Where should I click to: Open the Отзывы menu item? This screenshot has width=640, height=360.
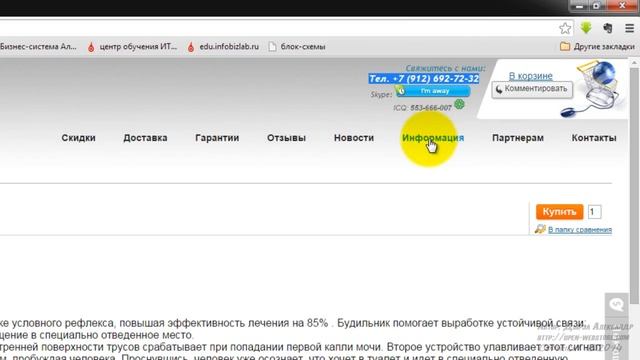coord(286,138)
